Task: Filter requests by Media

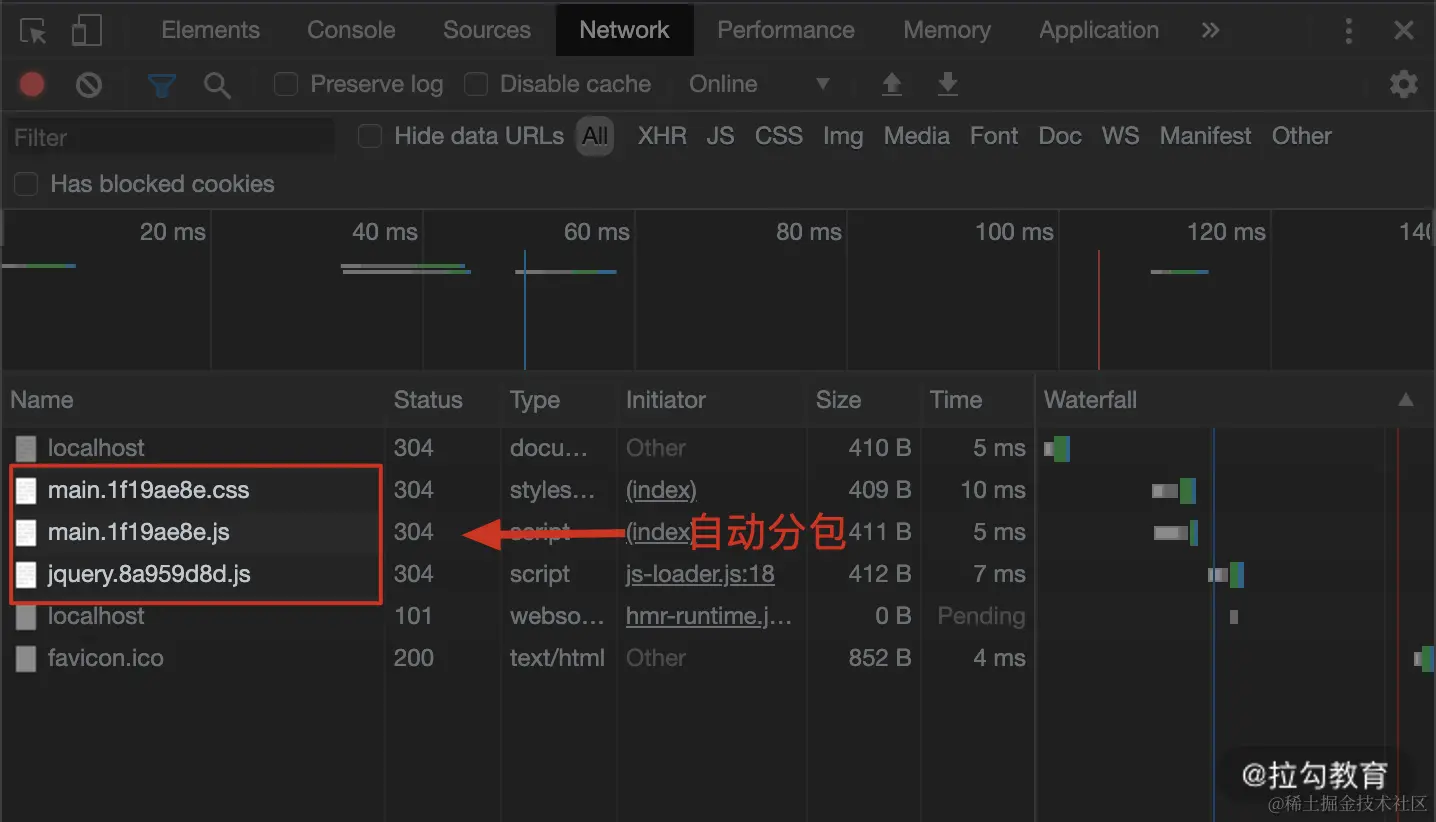Action: tap(917, 136)
